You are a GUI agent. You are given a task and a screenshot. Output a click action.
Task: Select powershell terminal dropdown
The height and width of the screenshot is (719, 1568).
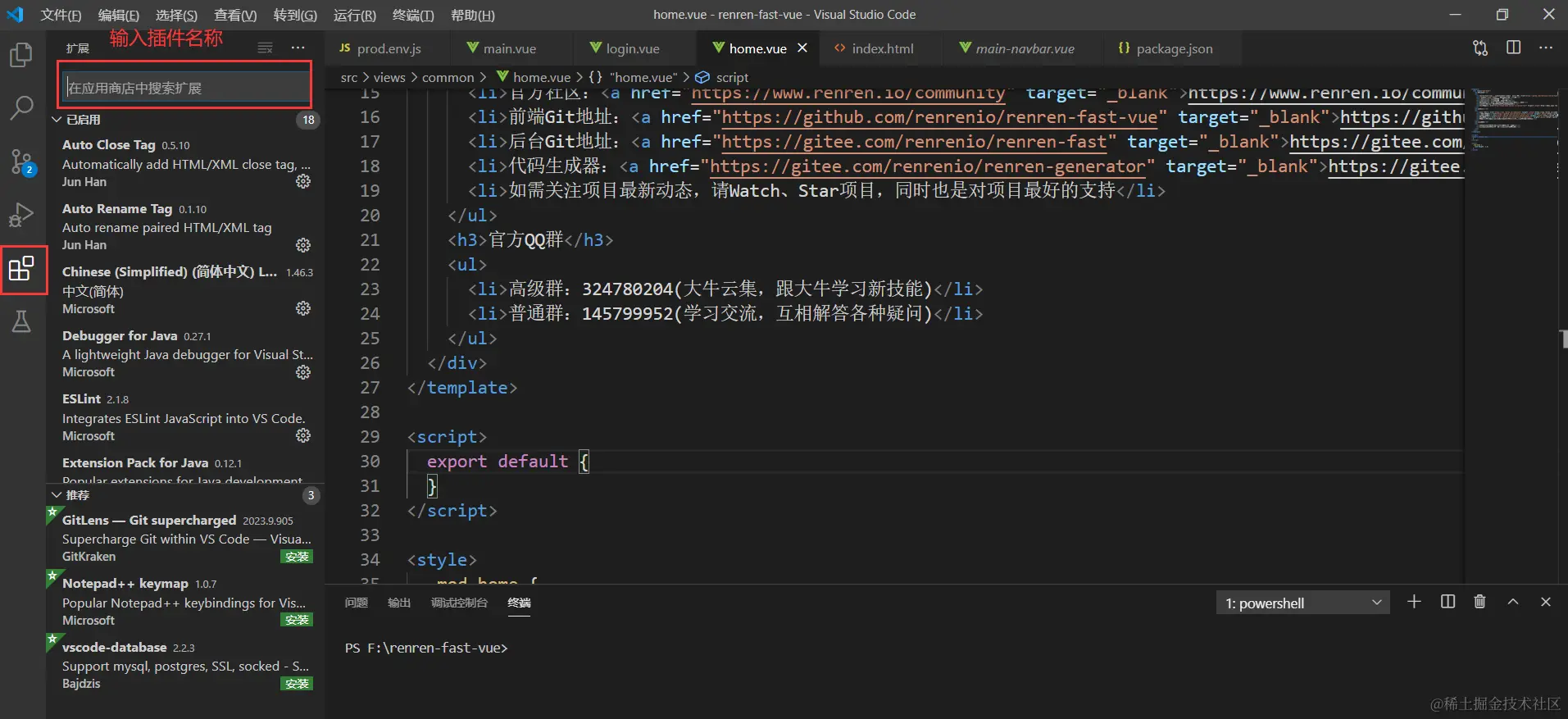[1302, 603]
